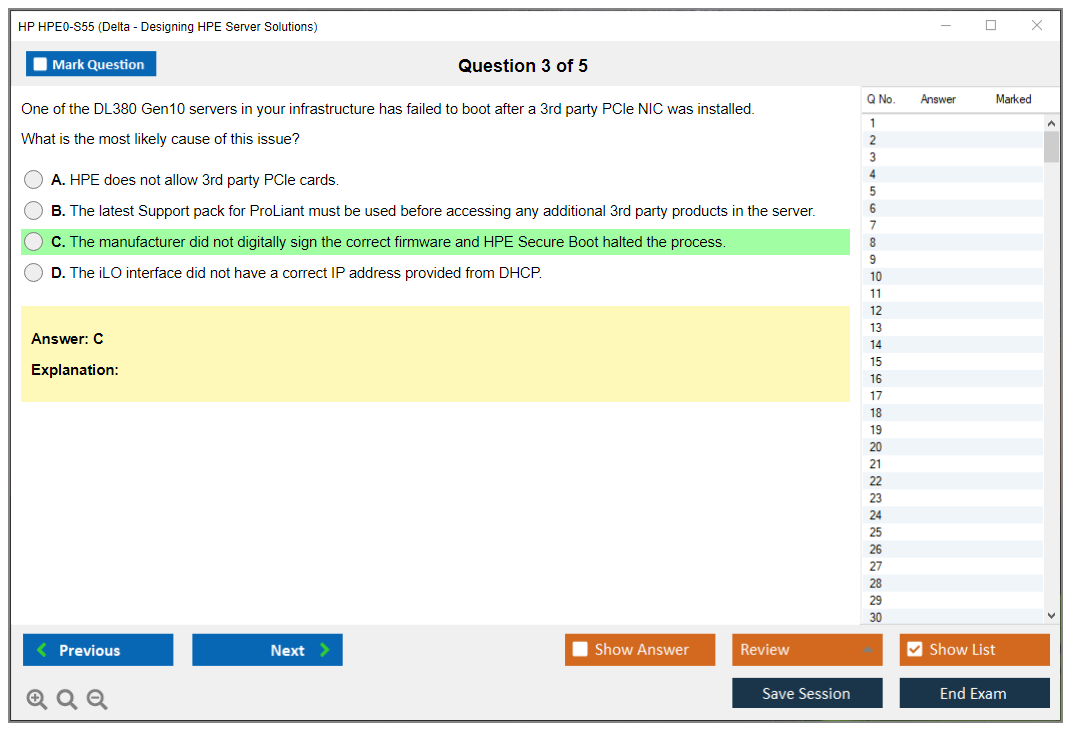The image size is (1075, 735).
Task: Click the End Exam button
Action: click(x=973, y=692)
